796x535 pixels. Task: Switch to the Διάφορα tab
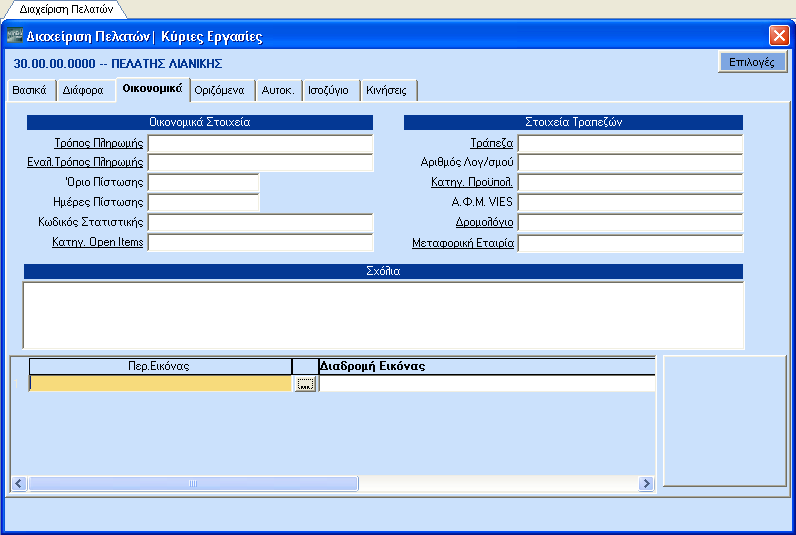pos(84,90)
